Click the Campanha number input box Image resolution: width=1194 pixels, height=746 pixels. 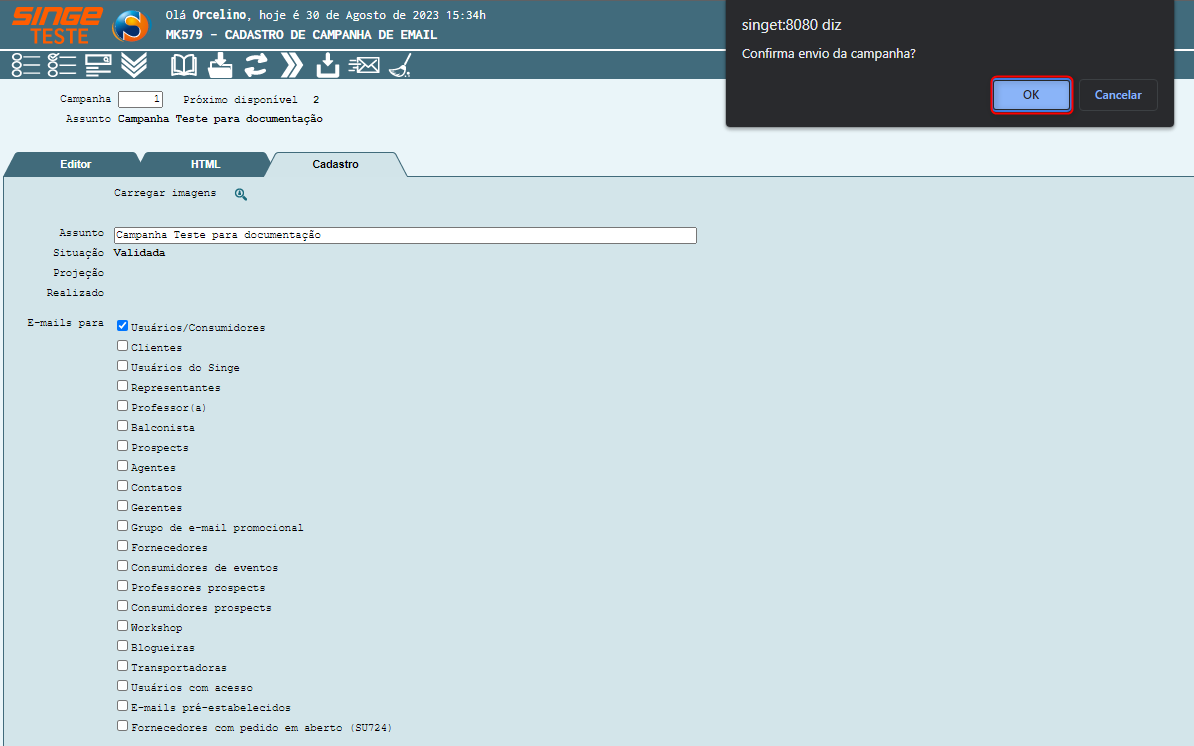point(140,100)
